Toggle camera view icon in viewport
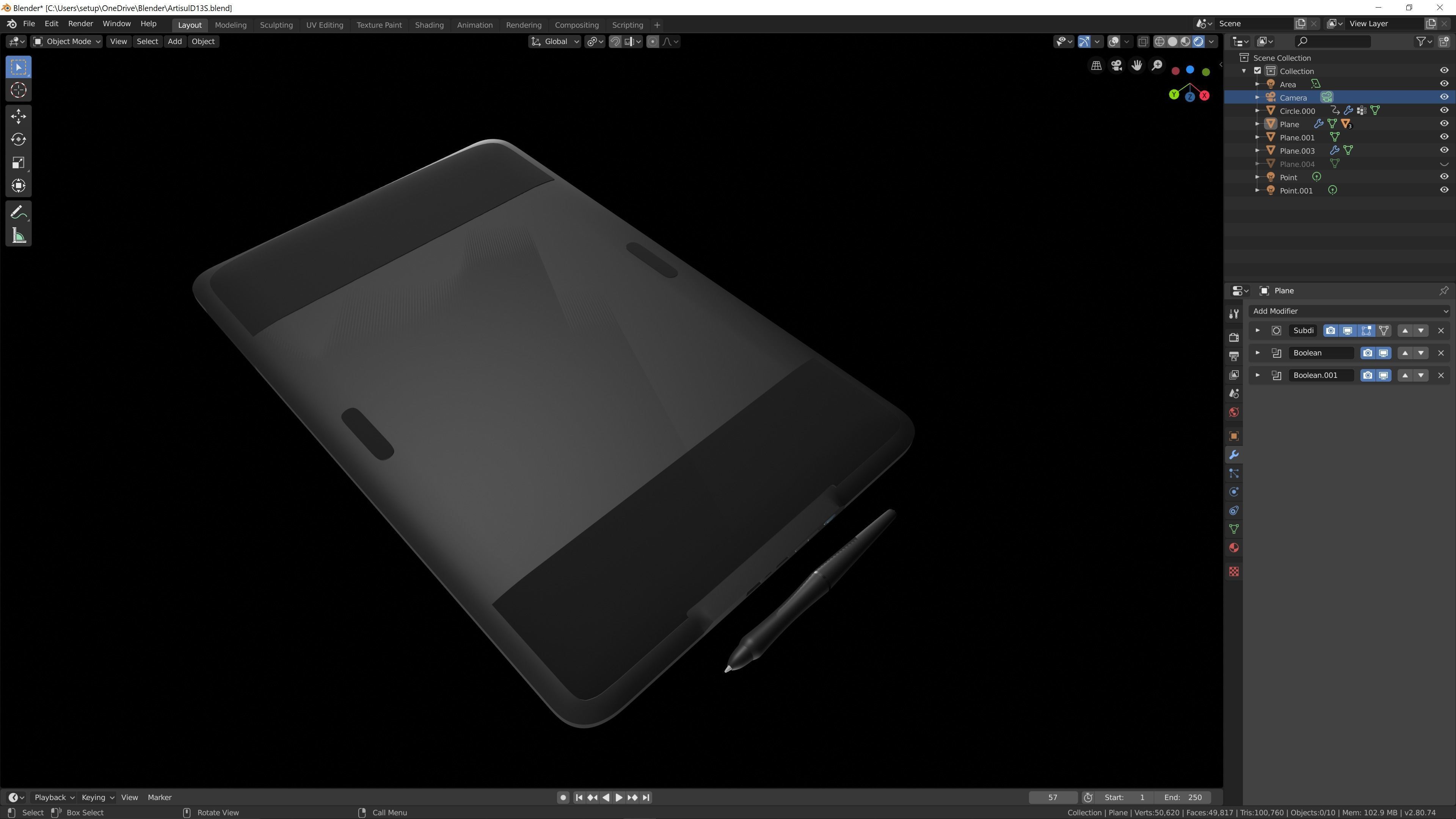The image size is (1456, 819). point(1116,66)
